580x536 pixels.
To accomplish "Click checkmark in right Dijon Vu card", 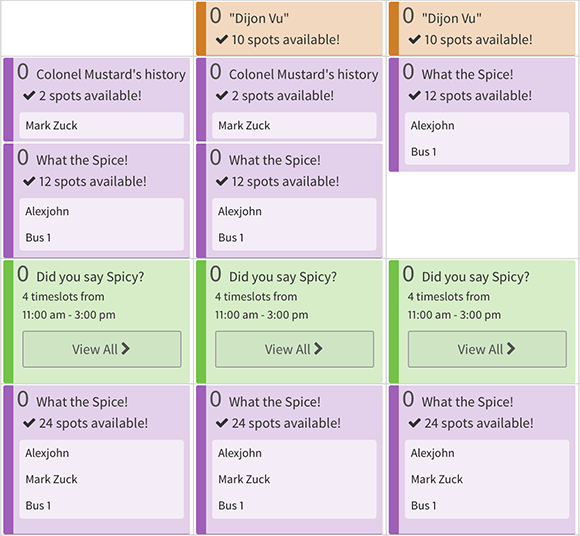I will (x=414, y=40).
